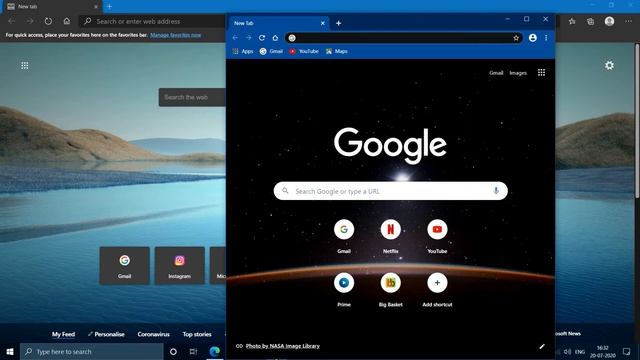The width and height of the screenshot is (640, 360).
Task: Open Gmail bookmark in Chrome bookmarks bar
Action: tap(271, 51)
